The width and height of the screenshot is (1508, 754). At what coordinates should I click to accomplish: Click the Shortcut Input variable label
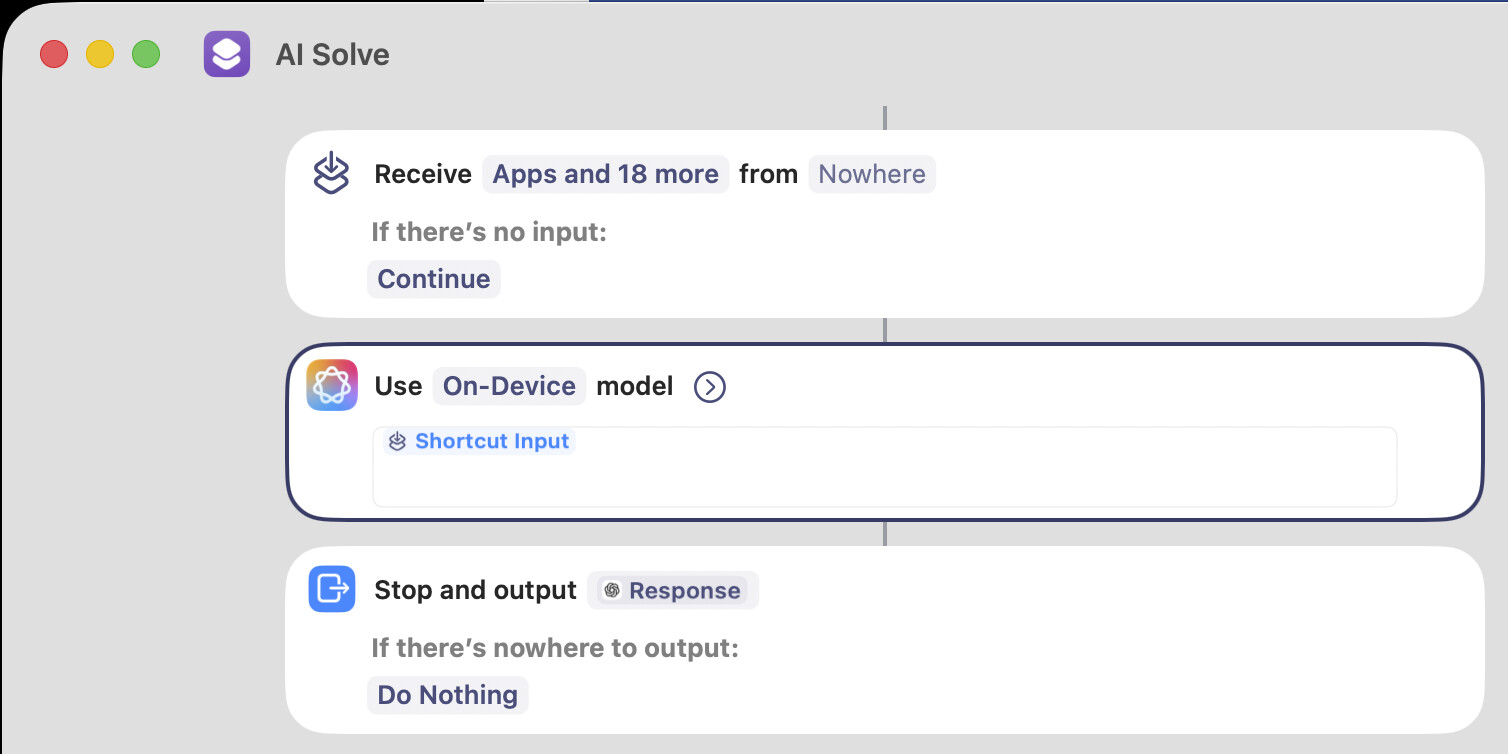tap(491, 441)
